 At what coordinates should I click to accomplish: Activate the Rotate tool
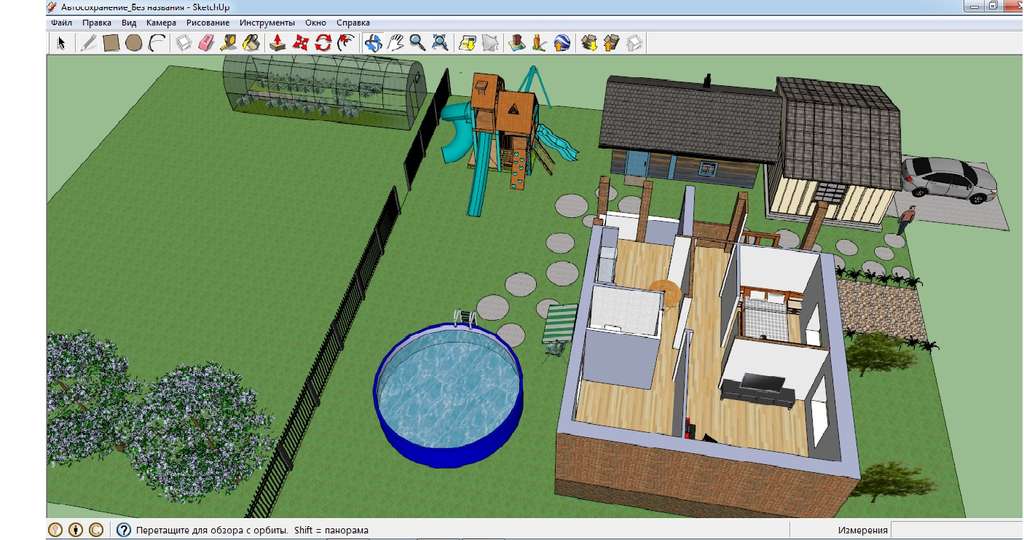tap(323, 42)
